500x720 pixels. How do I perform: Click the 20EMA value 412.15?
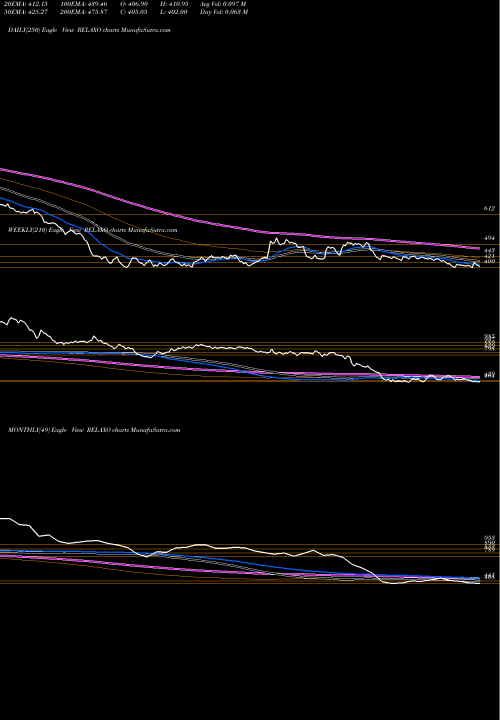coord(25,4)
